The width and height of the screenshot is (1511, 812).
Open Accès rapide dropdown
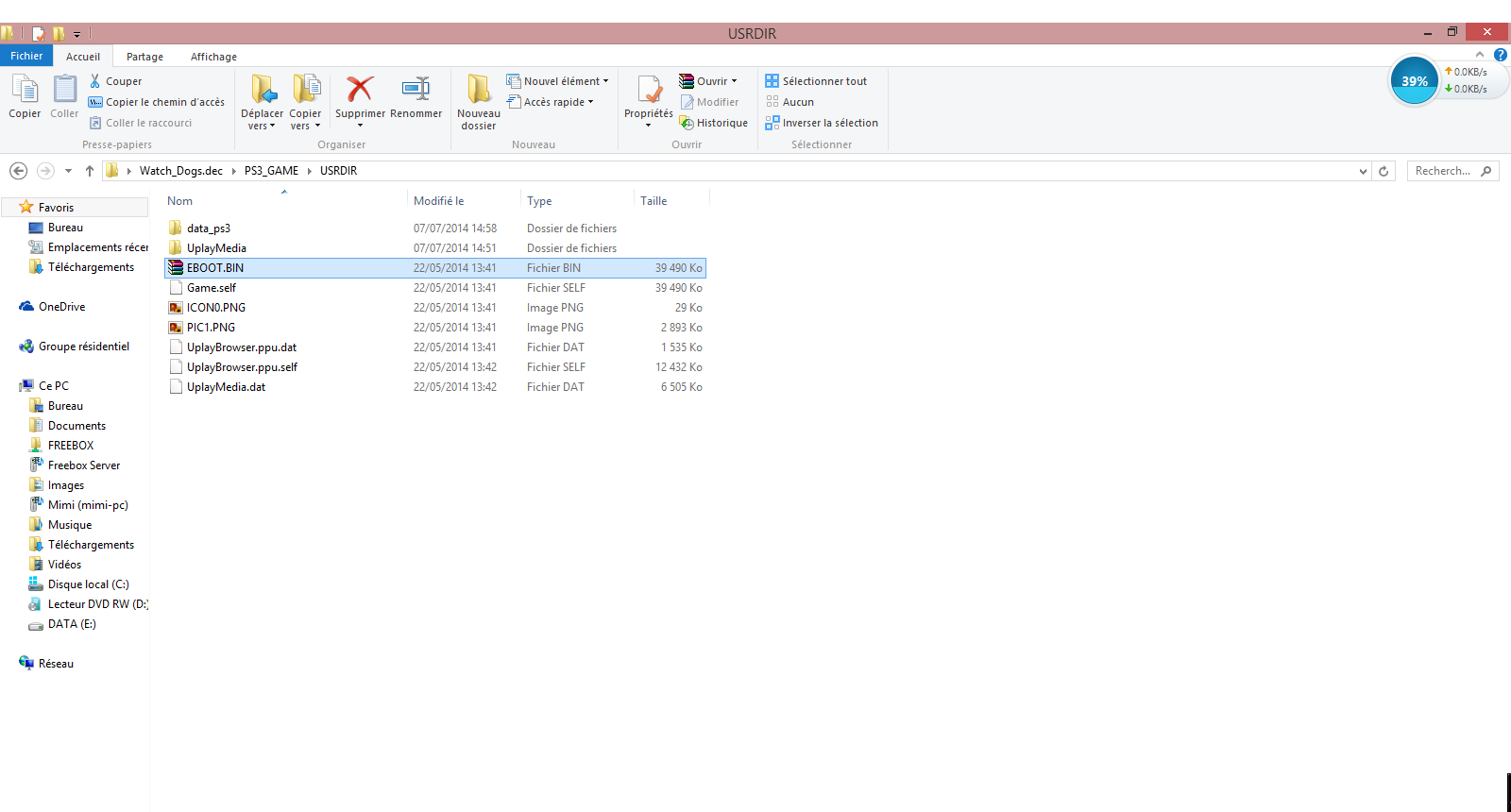pyautogui.click(x=551, y=102)
